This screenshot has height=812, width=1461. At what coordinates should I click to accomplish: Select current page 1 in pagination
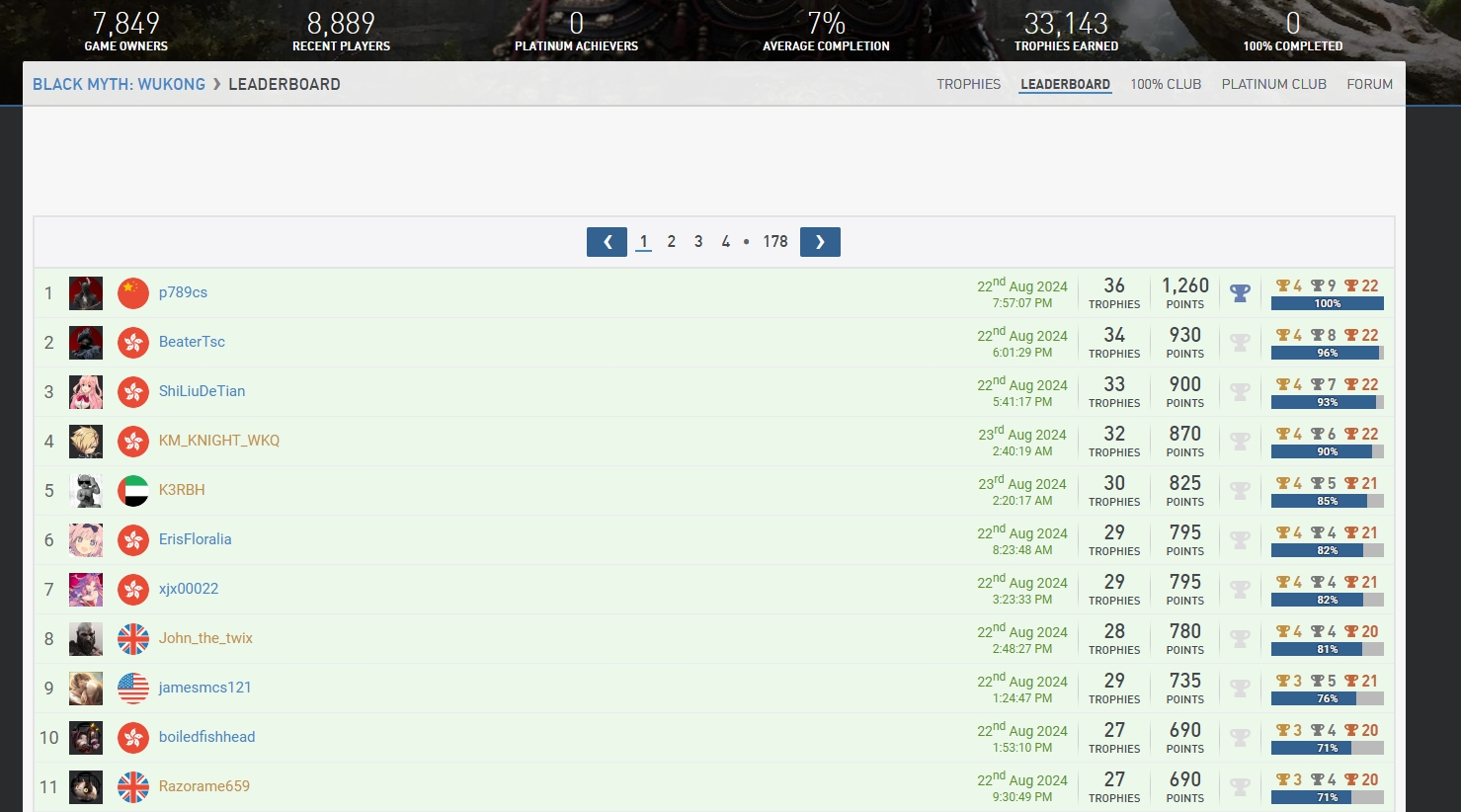643,242
